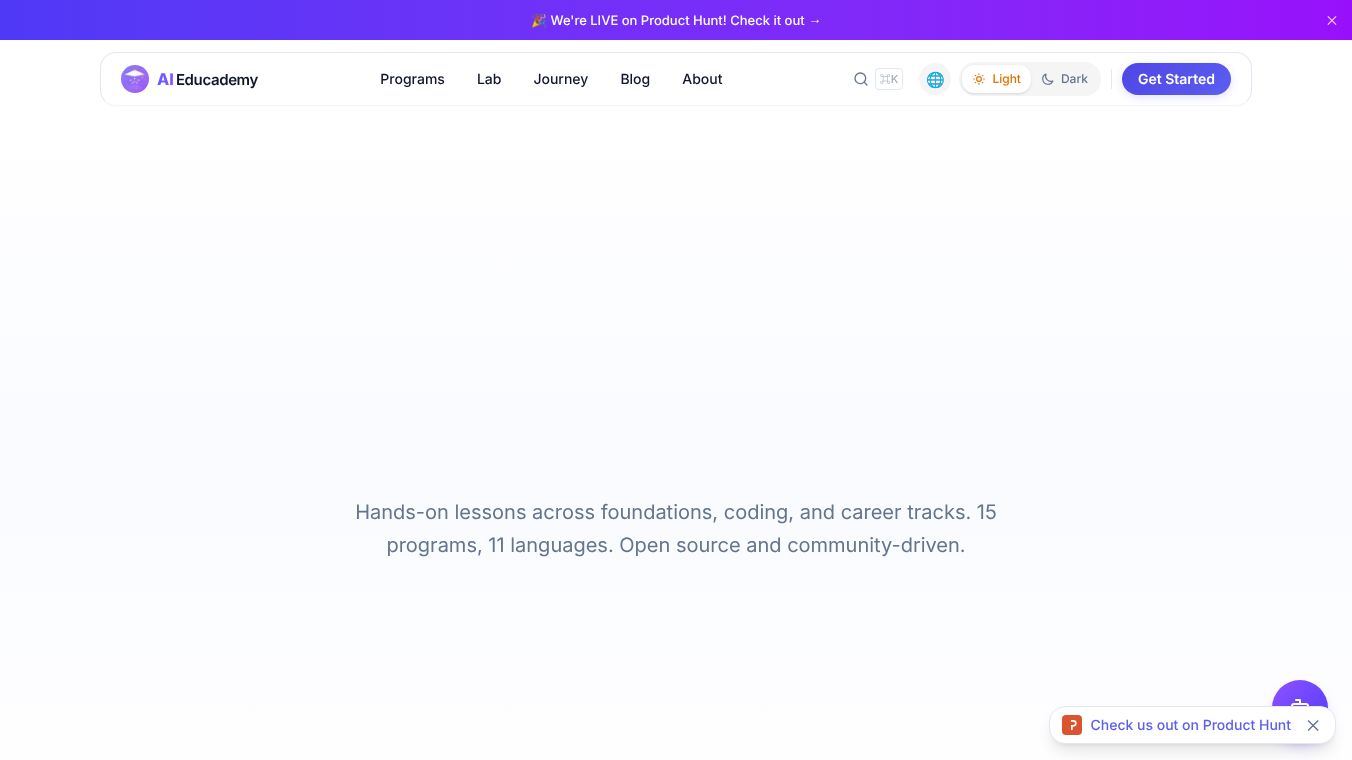Click the sun icon on Light option

(x=979, y=79)
